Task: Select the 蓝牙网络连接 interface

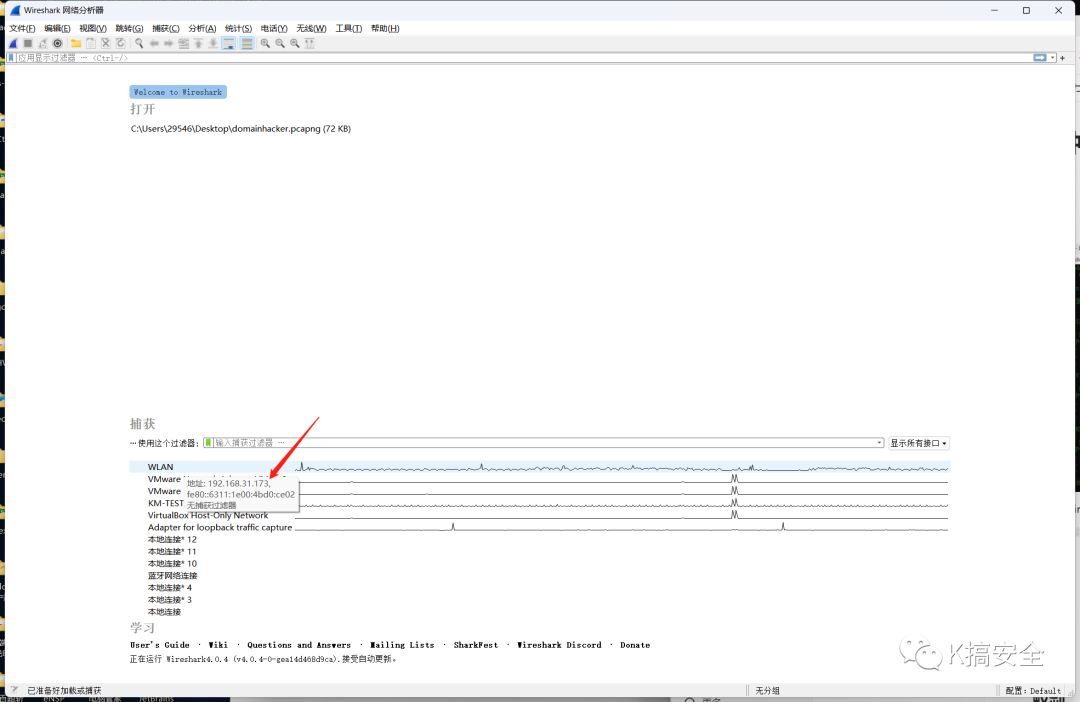Action: [x=172, y=576]
